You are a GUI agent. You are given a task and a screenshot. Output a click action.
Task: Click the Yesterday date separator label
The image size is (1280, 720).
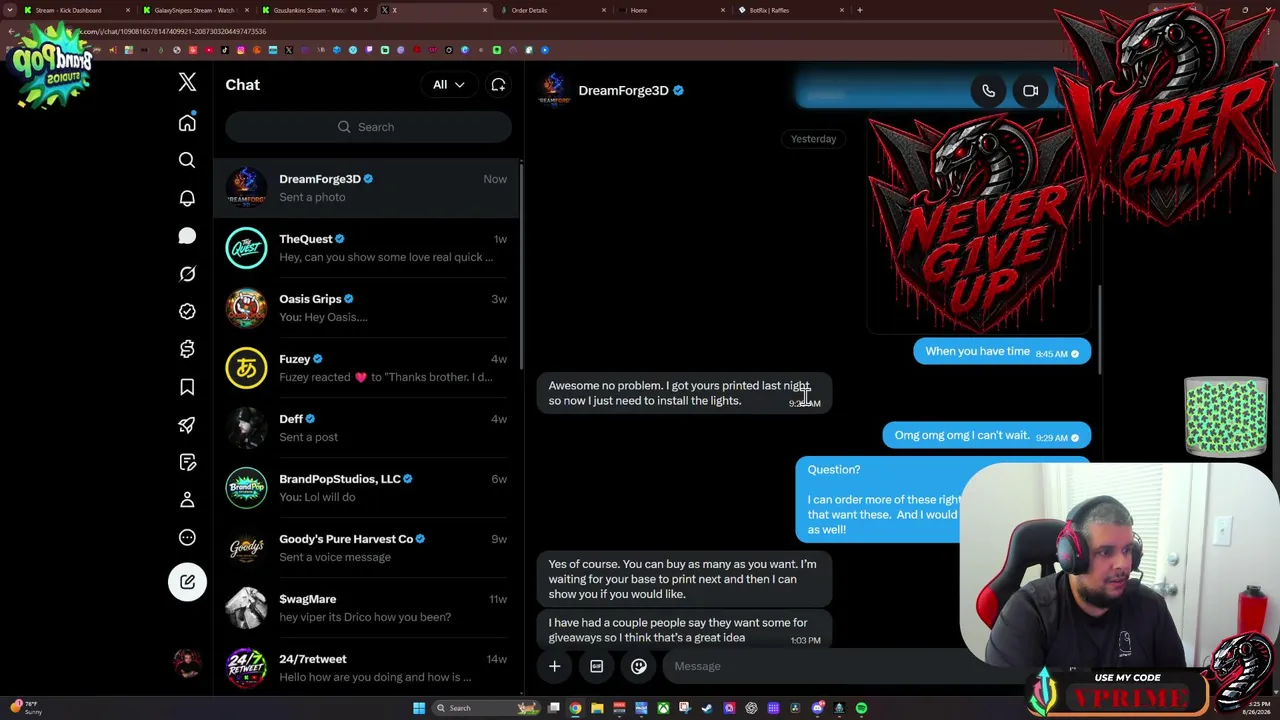click(813, 139)
